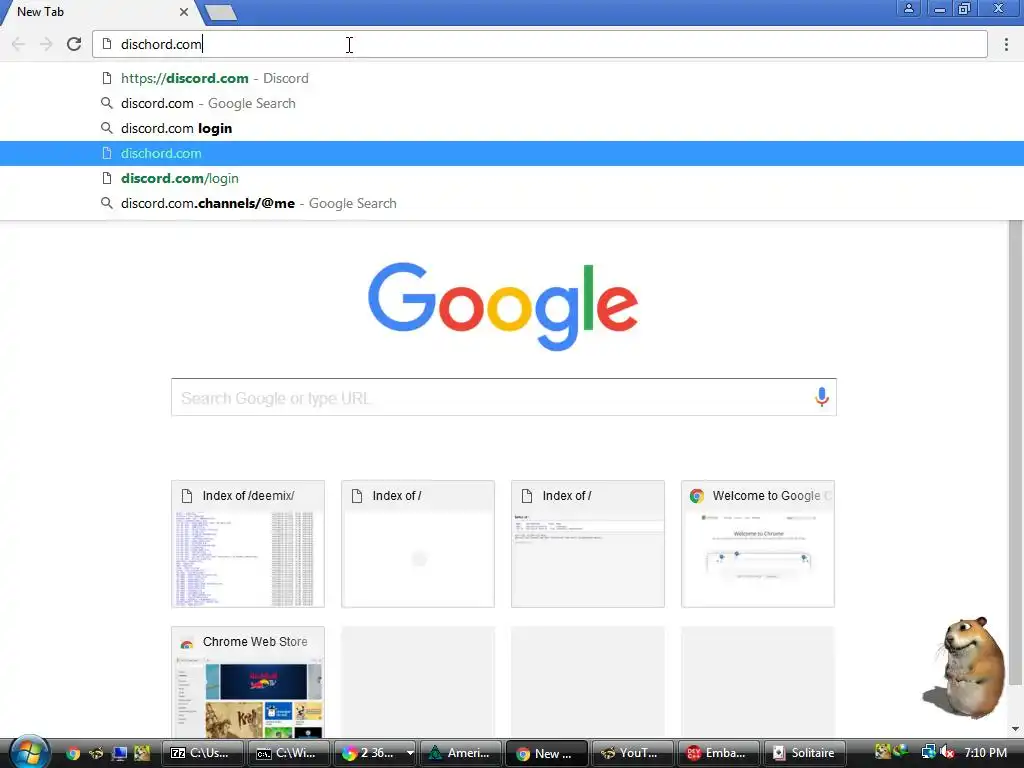Switch to the YouT... taskbar window

click(633, 753)
